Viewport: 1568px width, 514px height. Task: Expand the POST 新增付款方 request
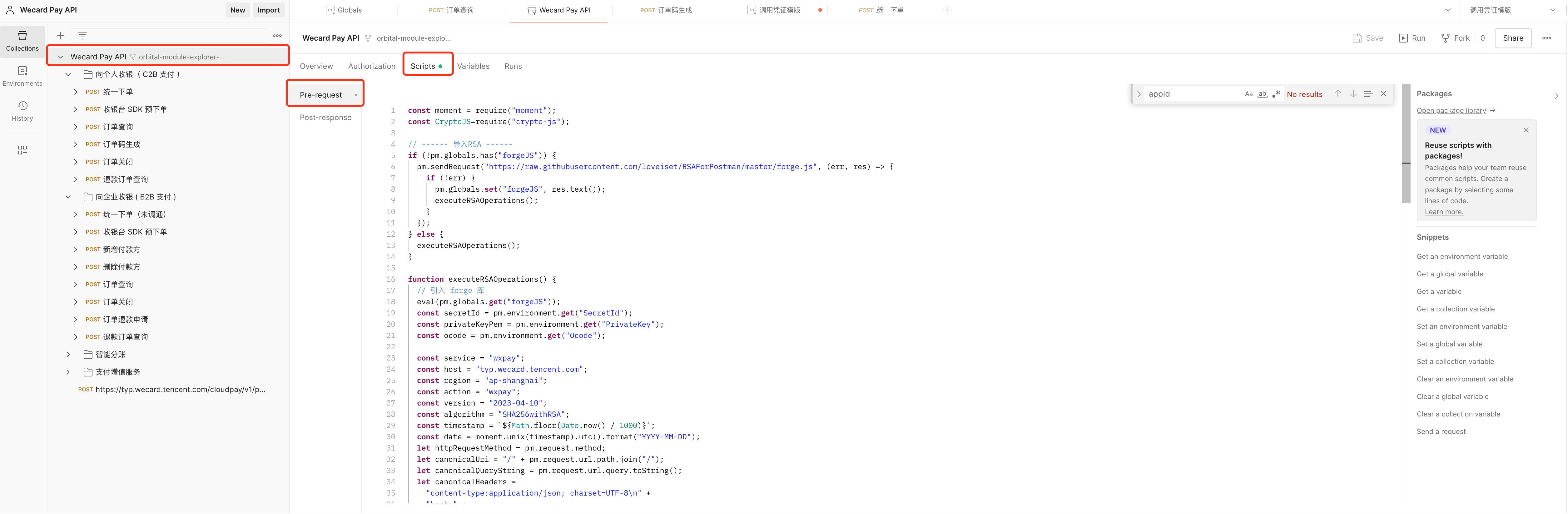(x=76, y=249)
